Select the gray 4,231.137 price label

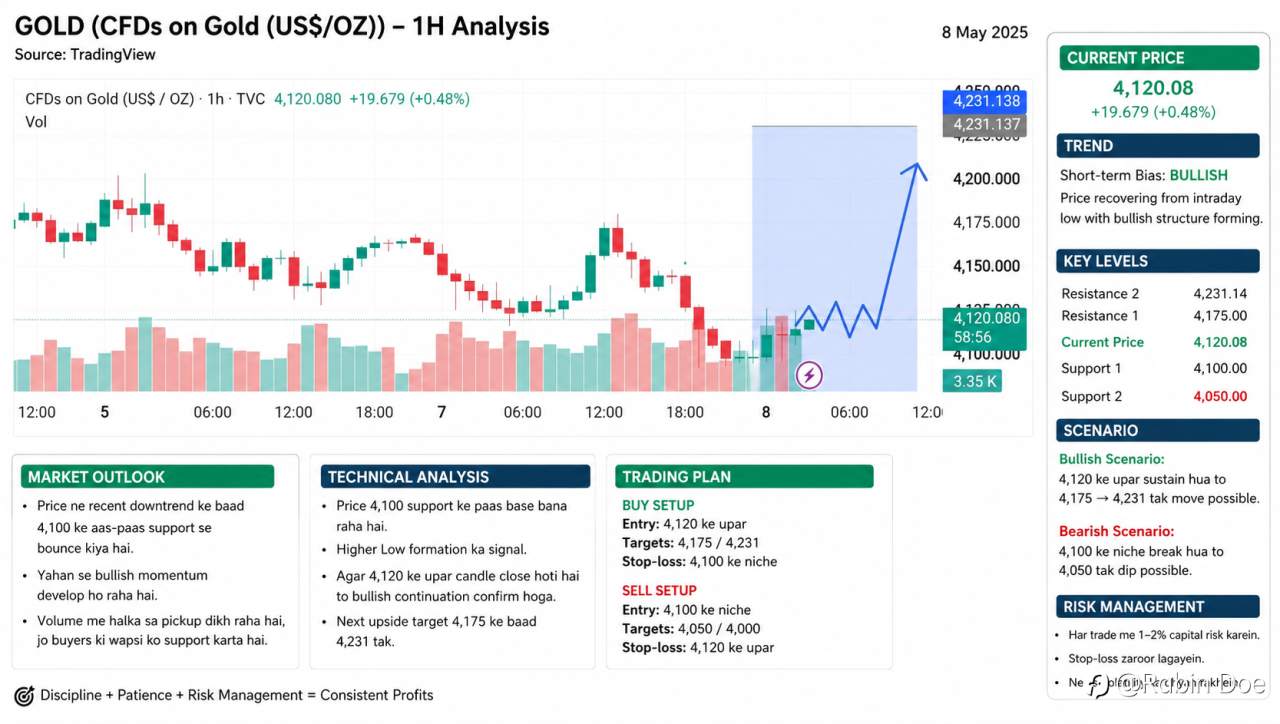985,125
